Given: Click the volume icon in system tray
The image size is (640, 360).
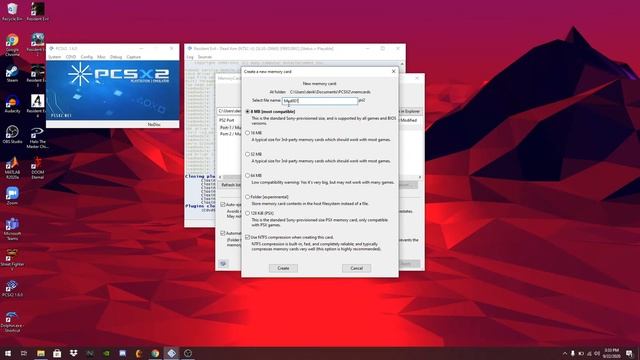Looking at the screenshot, I should [597, 353].
